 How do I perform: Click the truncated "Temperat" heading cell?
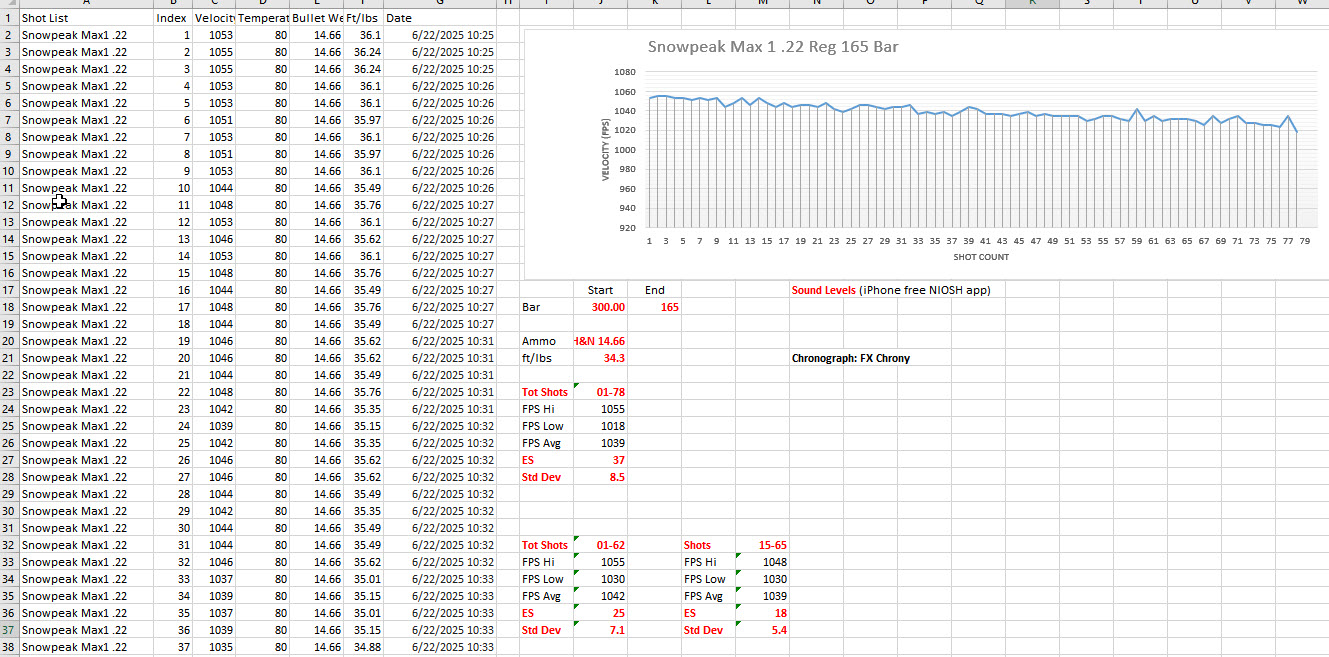coord(264,18)
